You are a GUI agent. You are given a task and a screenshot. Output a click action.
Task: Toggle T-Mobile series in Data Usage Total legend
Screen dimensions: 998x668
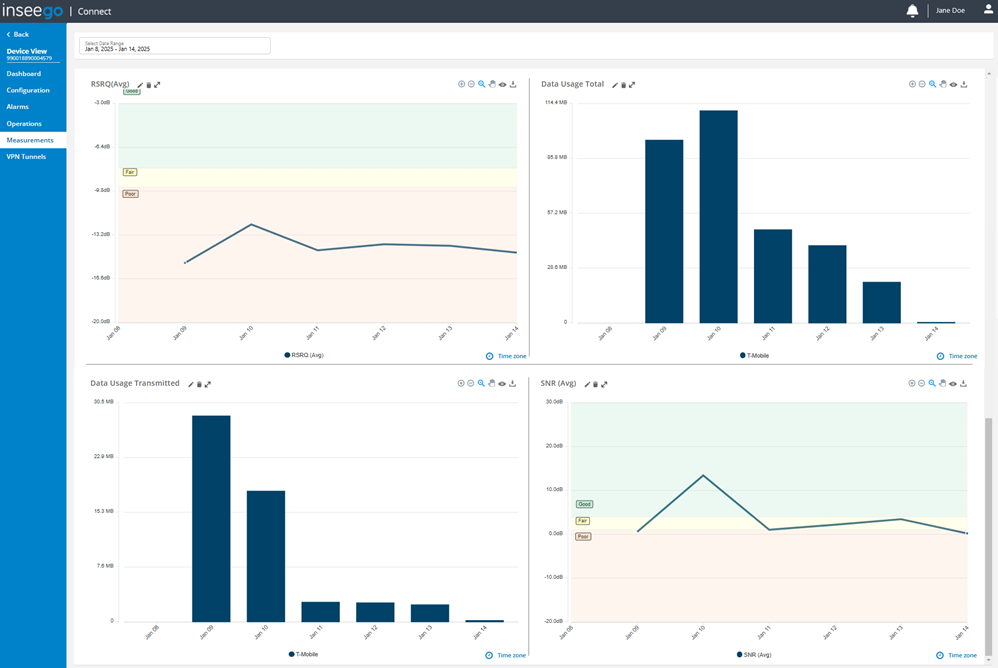(754, 355)
